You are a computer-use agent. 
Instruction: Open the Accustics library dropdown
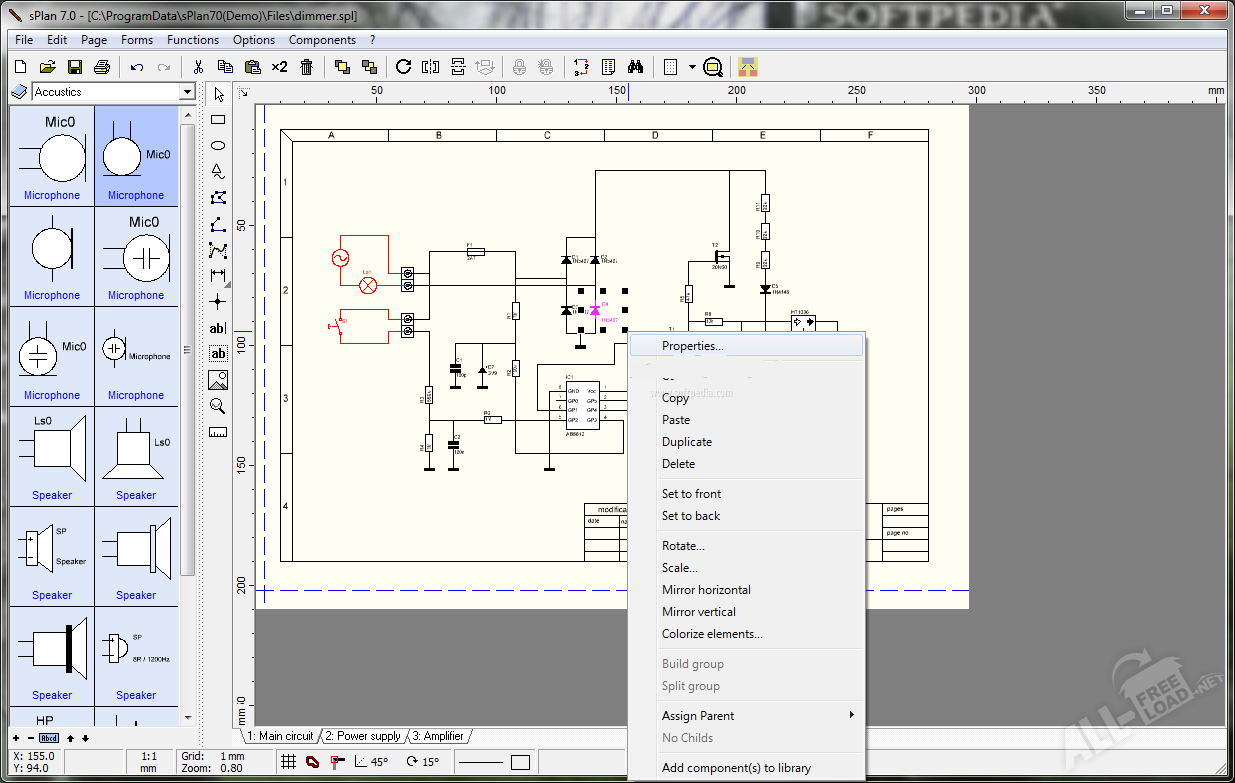click(186, 92)
